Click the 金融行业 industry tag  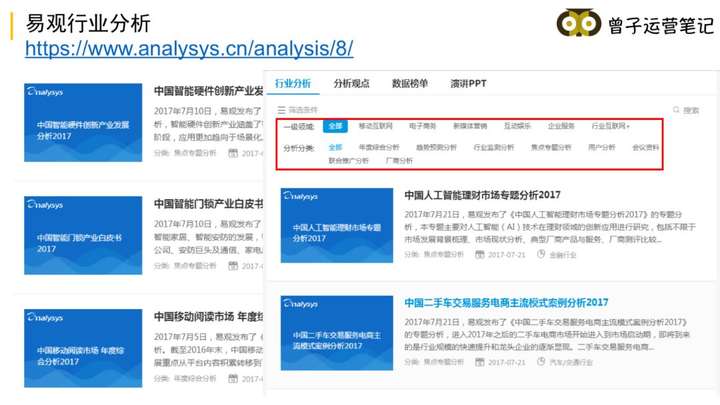tap(562, 255)
